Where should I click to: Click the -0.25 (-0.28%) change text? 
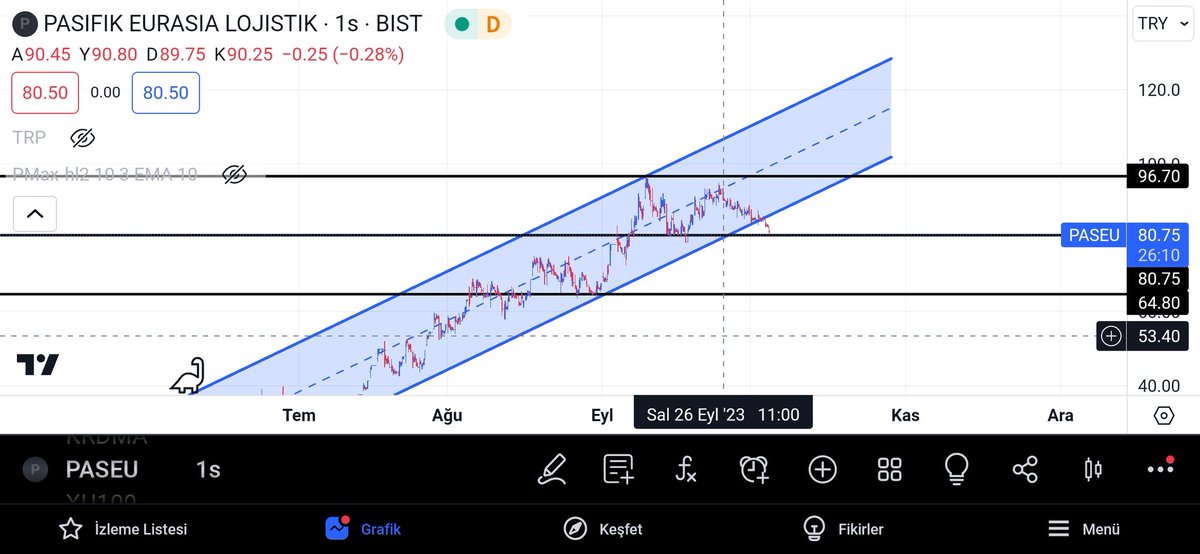click(343, 54)
